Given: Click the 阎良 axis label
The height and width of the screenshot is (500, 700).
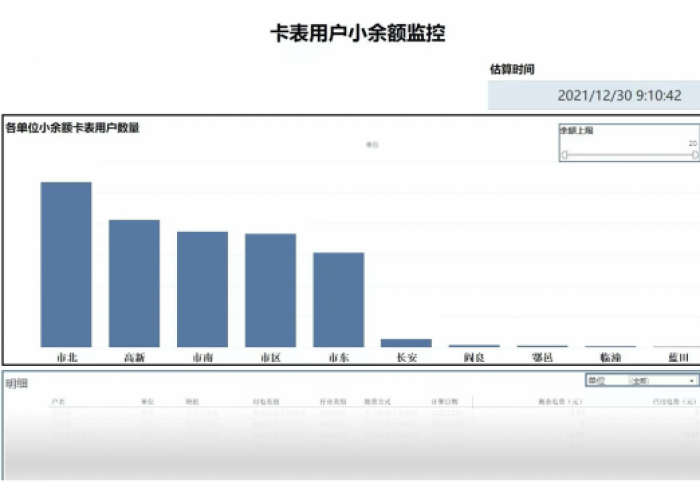Looking at the screenshot, I should point(474,357).
